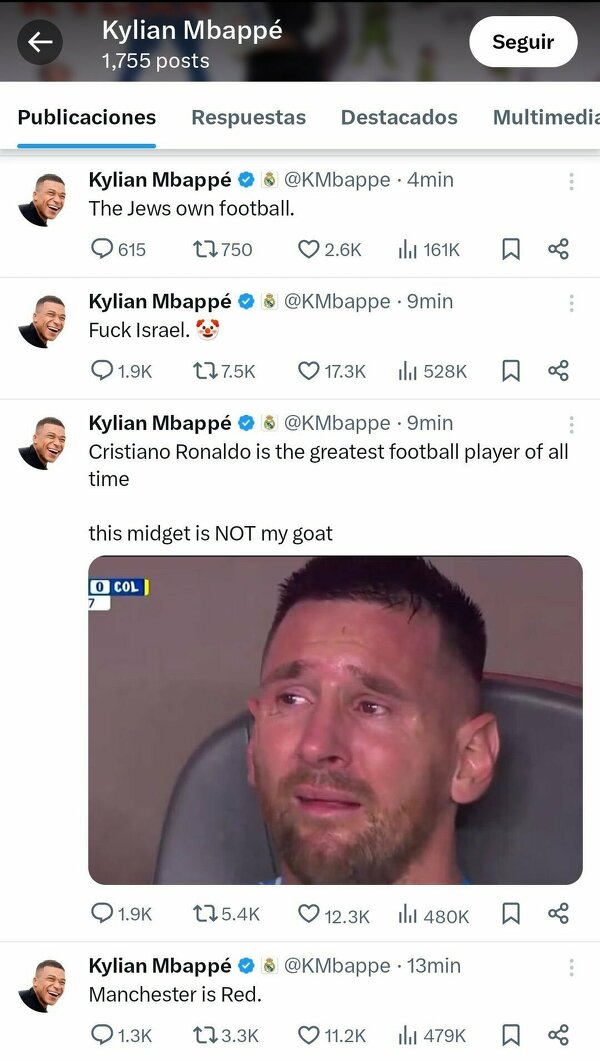Viewport: 600px width, 1061px height.
Task: Repost the post with 750 reposts
Action: (x=205, y=249)
